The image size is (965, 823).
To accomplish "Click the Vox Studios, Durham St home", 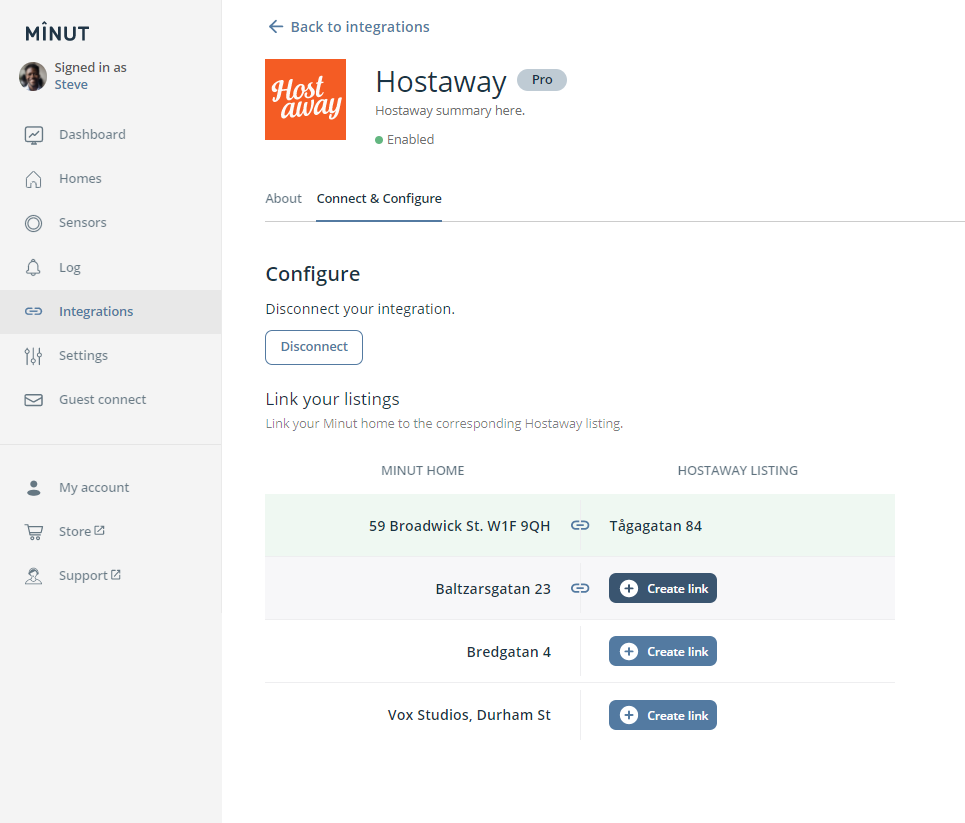I will coord(469,715).
